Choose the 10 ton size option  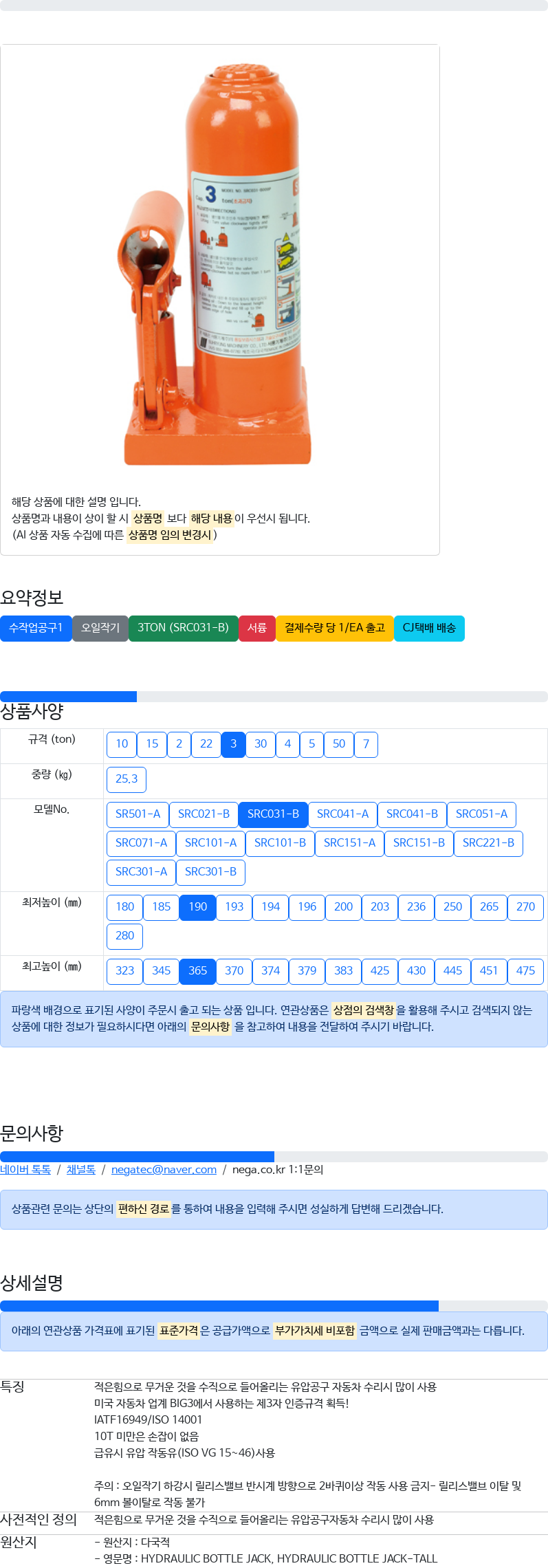[x=122, y=744]
